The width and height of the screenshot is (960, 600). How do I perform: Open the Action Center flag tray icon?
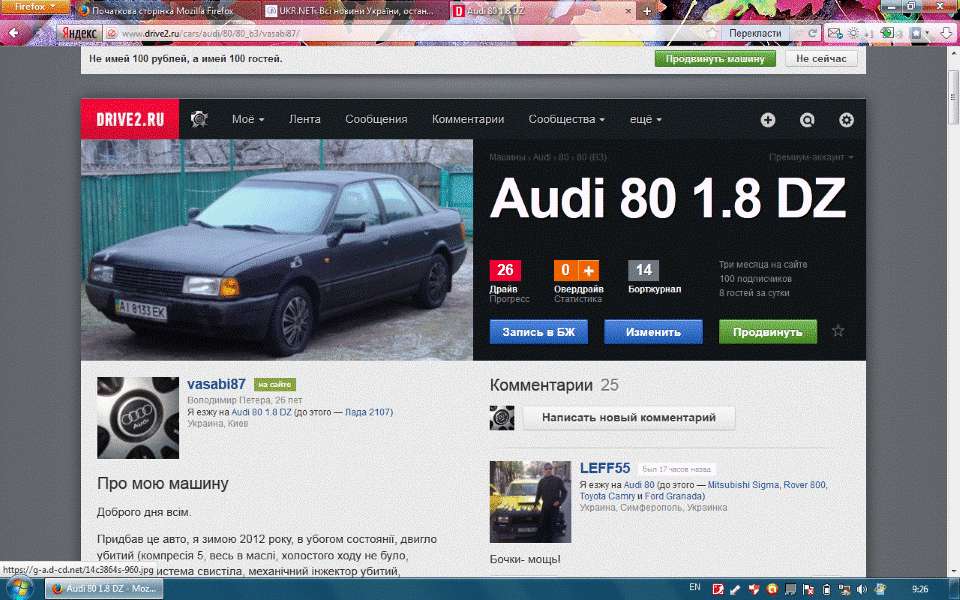click(808, 589)
